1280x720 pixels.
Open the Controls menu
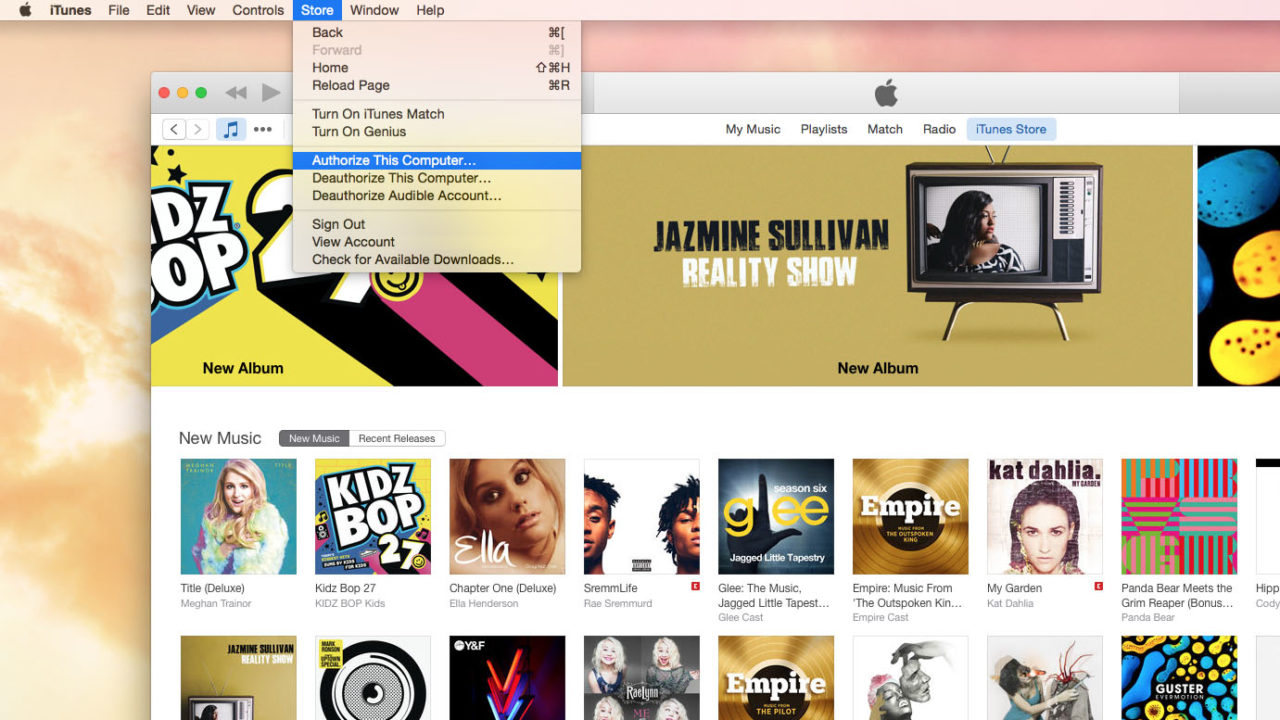(x=258, y=10)
